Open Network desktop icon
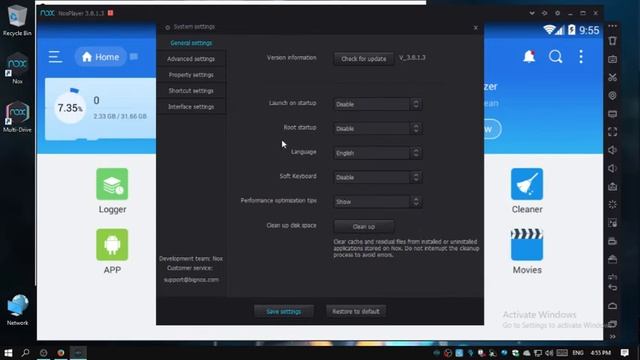This screenshot has width=640, height=360. (18, 310)
